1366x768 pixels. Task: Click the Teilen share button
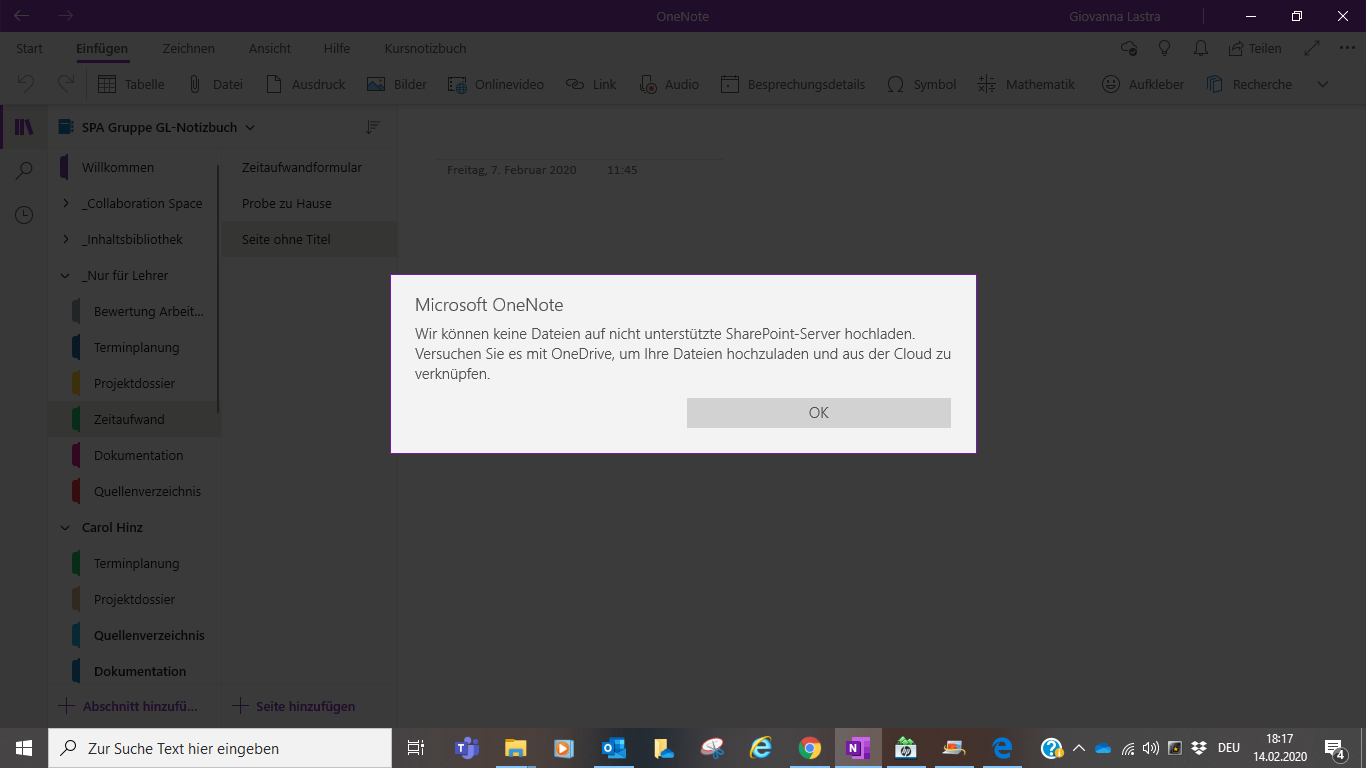(1255, 48)
